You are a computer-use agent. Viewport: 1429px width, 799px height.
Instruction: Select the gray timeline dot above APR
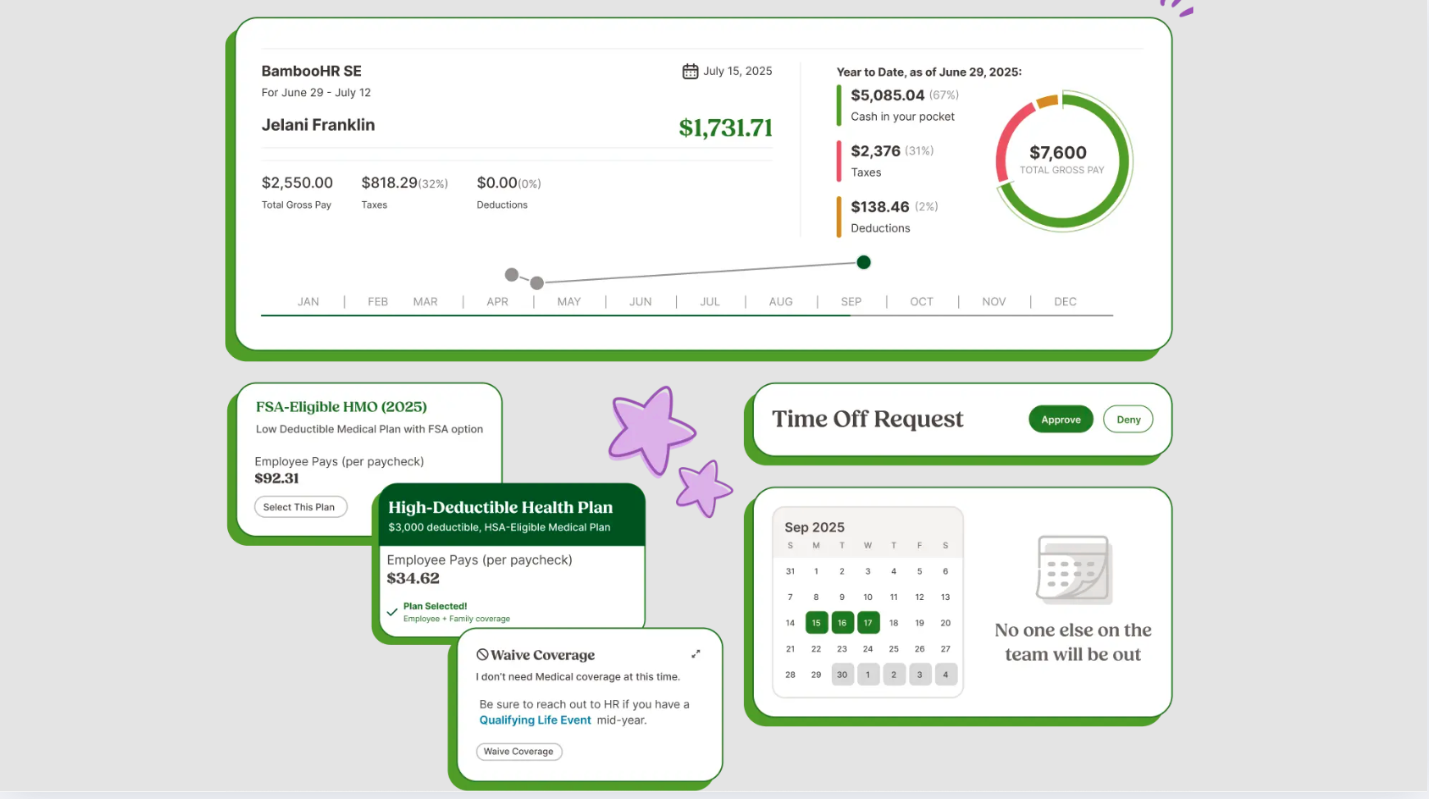[x=512, y=275]
